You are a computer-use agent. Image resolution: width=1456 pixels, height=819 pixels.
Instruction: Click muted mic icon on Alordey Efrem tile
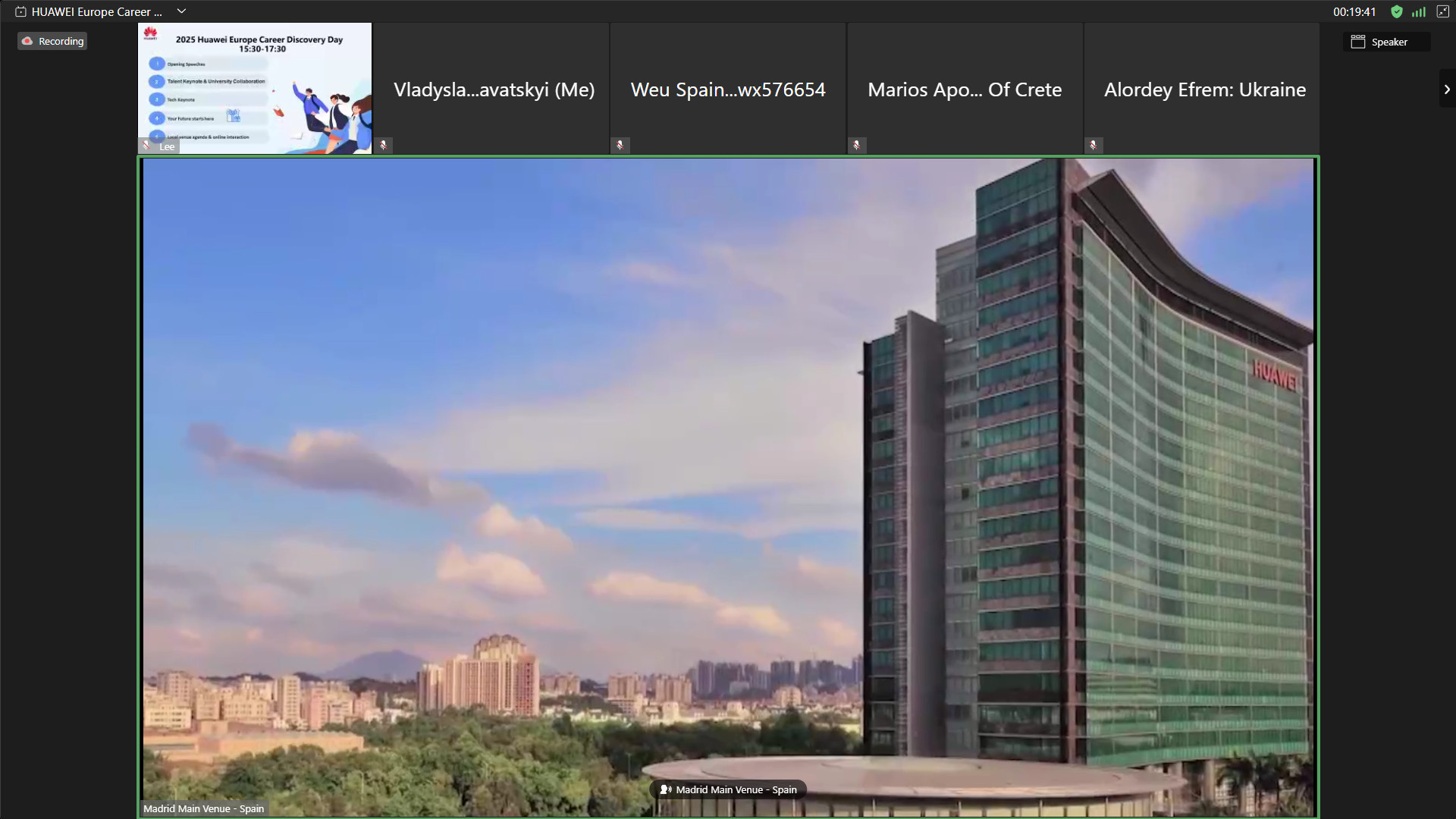point(1094,145)
